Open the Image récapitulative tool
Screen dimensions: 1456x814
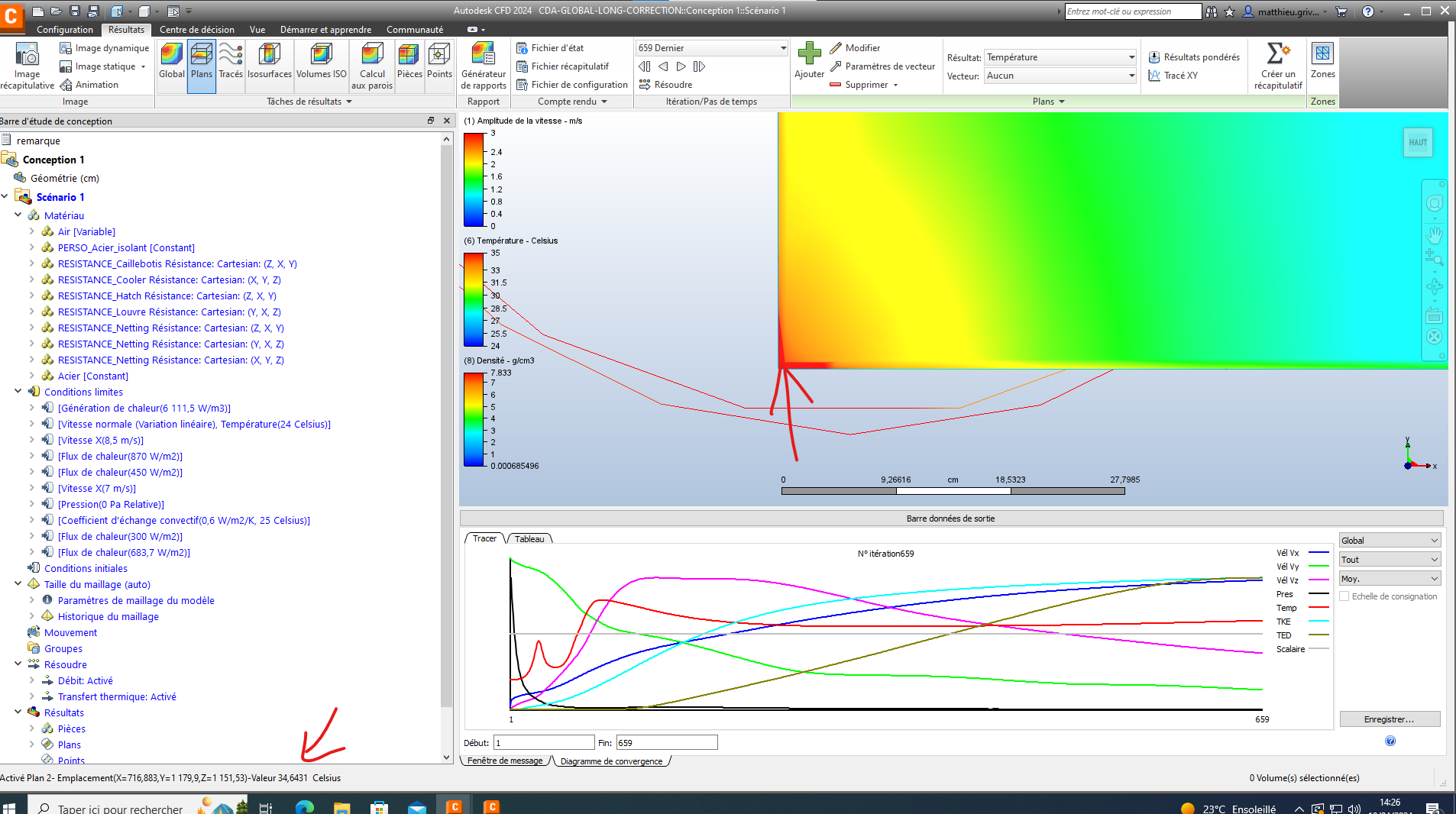coord(27,66)
